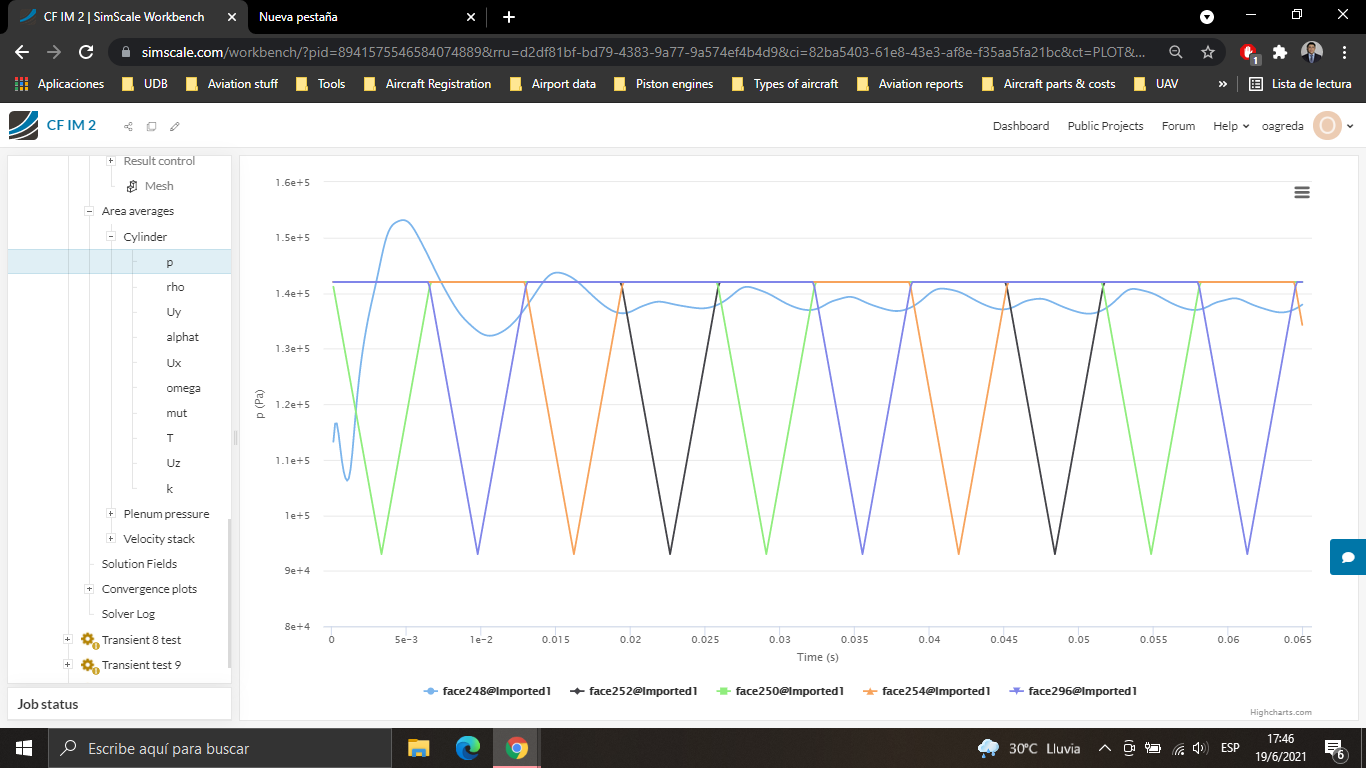Select the rho area average plot
Image resolution: width=1366 pixels, height=768 pixels.
pyautogui.click(x=175, y=287)
